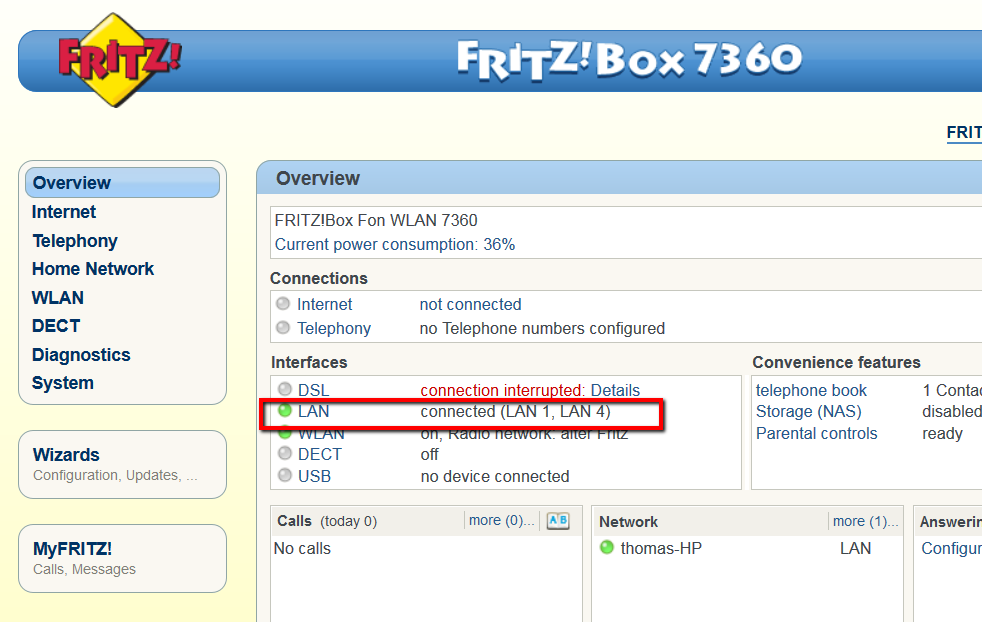982x622 pixels.
Task: Click the 'off' DECT status text
Action: click(430, 454)
